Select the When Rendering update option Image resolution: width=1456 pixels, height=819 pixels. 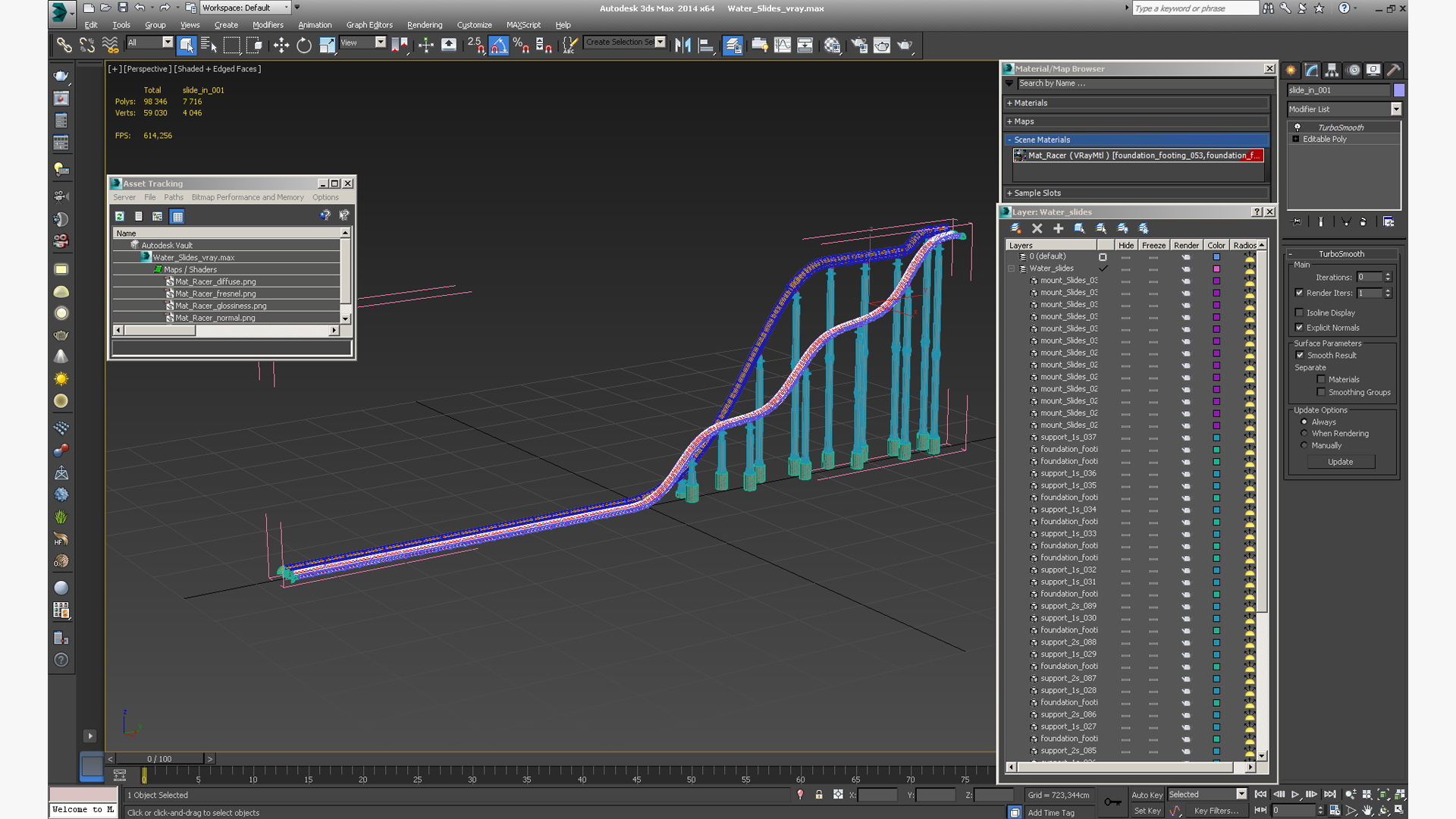[x=1304, y=434]
